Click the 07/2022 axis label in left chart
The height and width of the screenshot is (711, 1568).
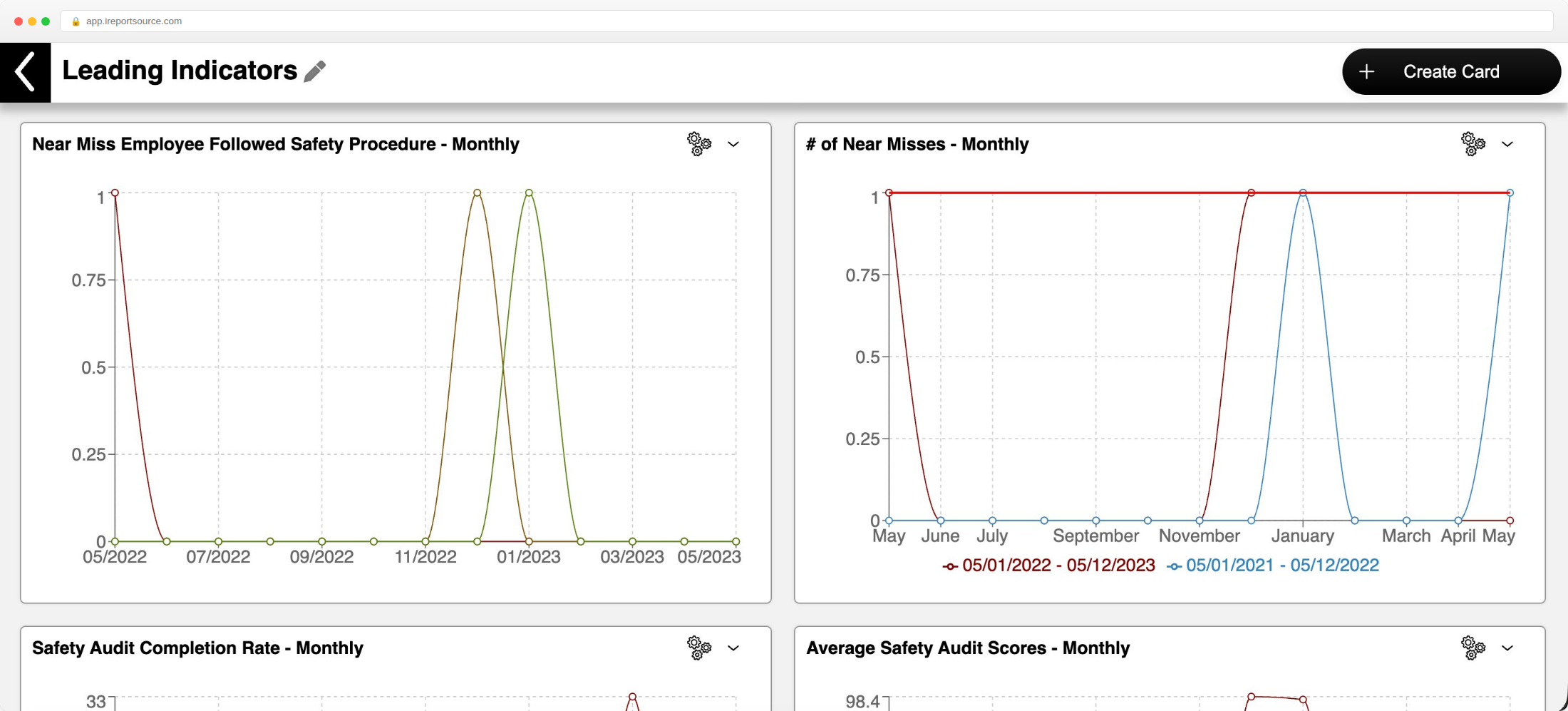[218, 557]
